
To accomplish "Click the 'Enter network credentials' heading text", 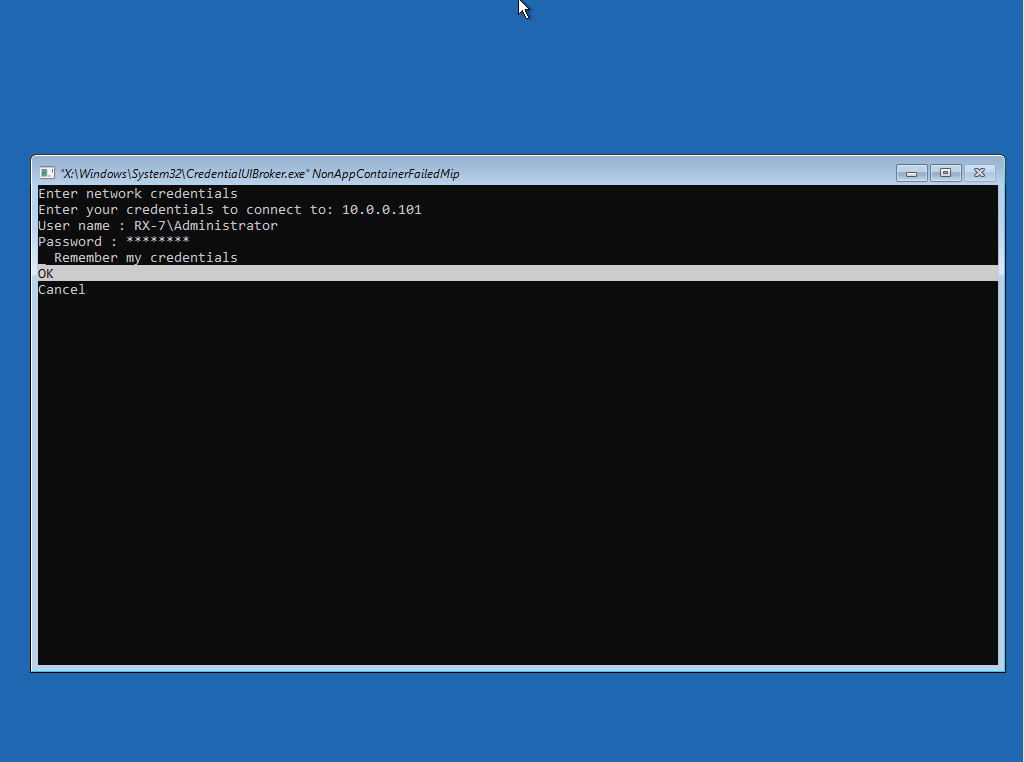I will point(138,193).
